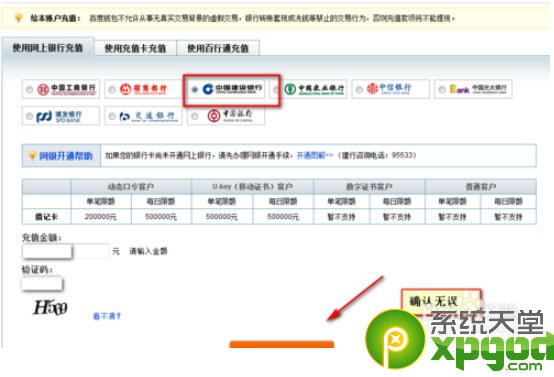Select the Bank of China radio button

(x=195, y=116)
